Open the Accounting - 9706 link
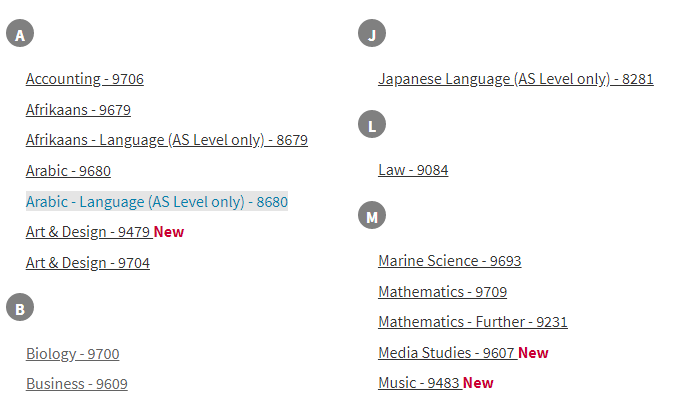 [85, 79]
